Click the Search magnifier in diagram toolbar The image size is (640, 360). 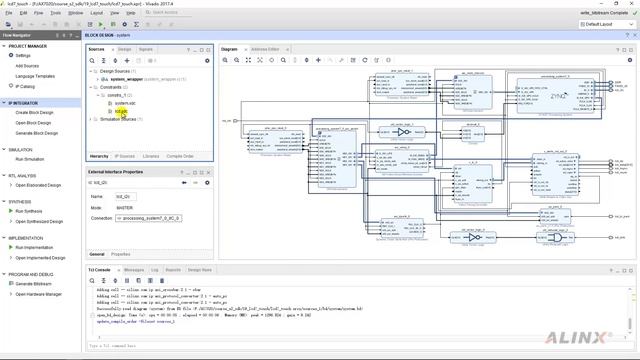[283, 60]
